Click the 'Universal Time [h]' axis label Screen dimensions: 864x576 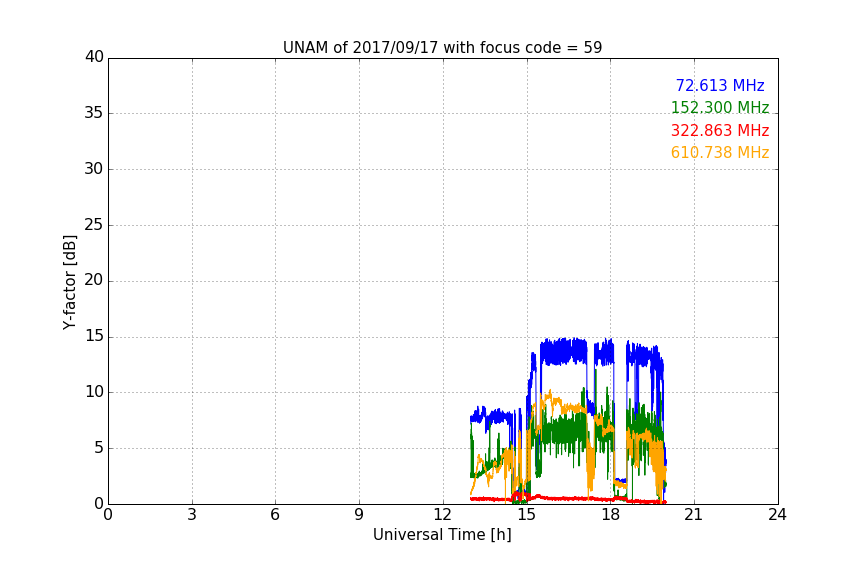[442, 535]
